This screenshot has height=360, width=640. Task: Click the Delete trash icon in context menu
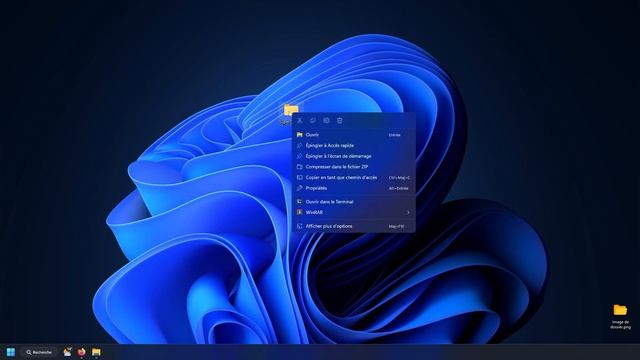pyautogui.click(x=340, y=120)
